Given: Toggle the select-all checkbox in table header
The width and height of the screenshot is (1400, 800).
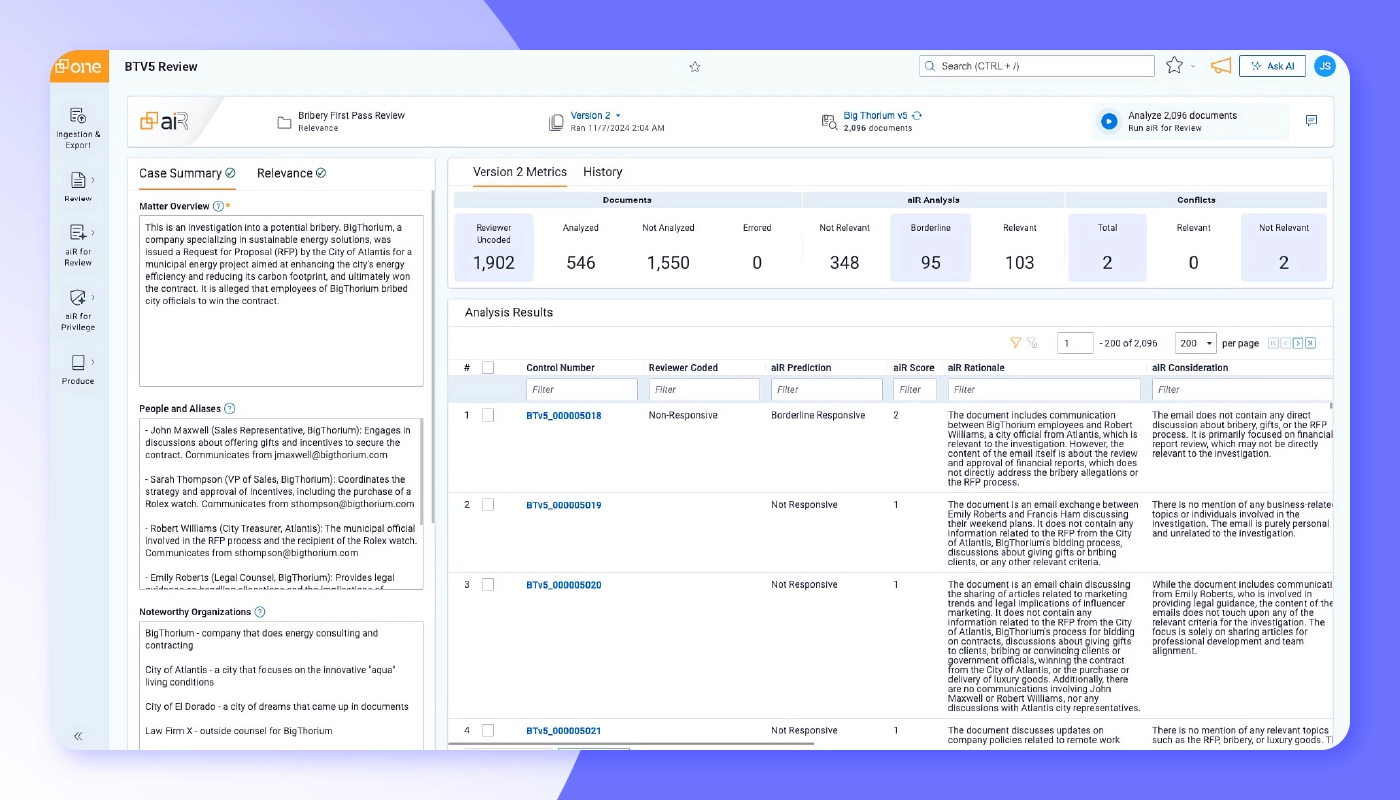Looking at the screenshot, I should (x=488, y=367).
